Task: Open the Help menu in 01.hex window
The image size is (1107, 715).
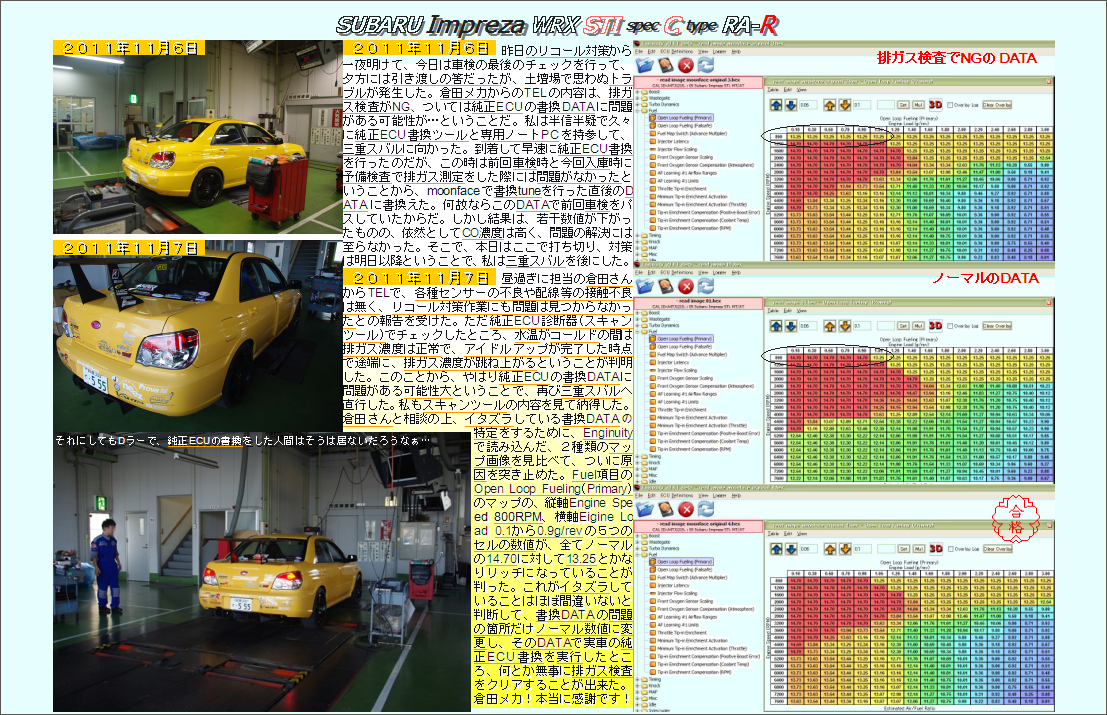Action: coord(736,272)
